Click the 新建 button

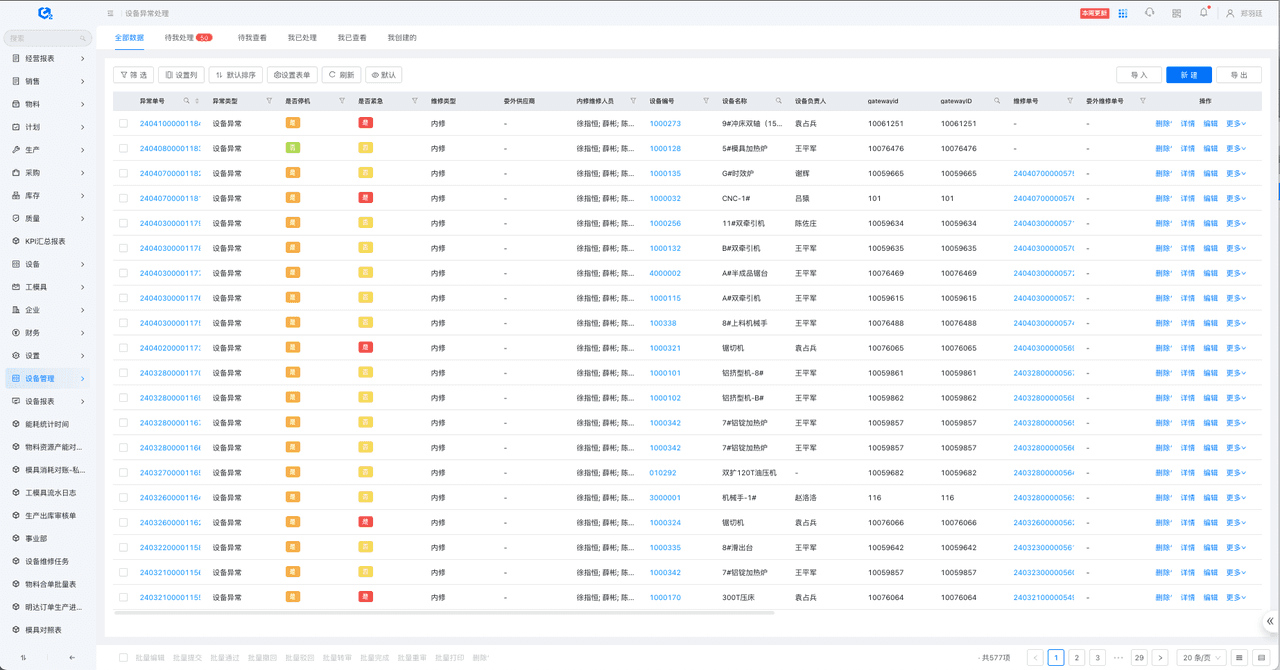(x=1189, y=75)
